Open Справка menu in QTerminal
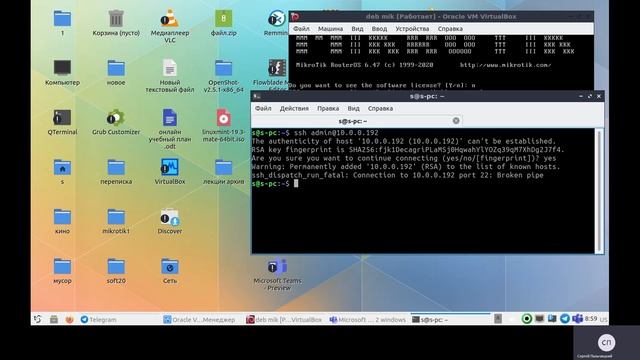Screen dimensions: 640x360 [380, 109]
